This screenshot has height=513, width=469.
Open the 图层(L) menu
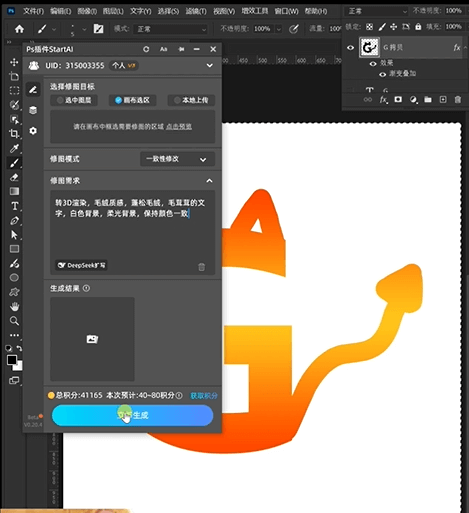click(x=113, y=11)
